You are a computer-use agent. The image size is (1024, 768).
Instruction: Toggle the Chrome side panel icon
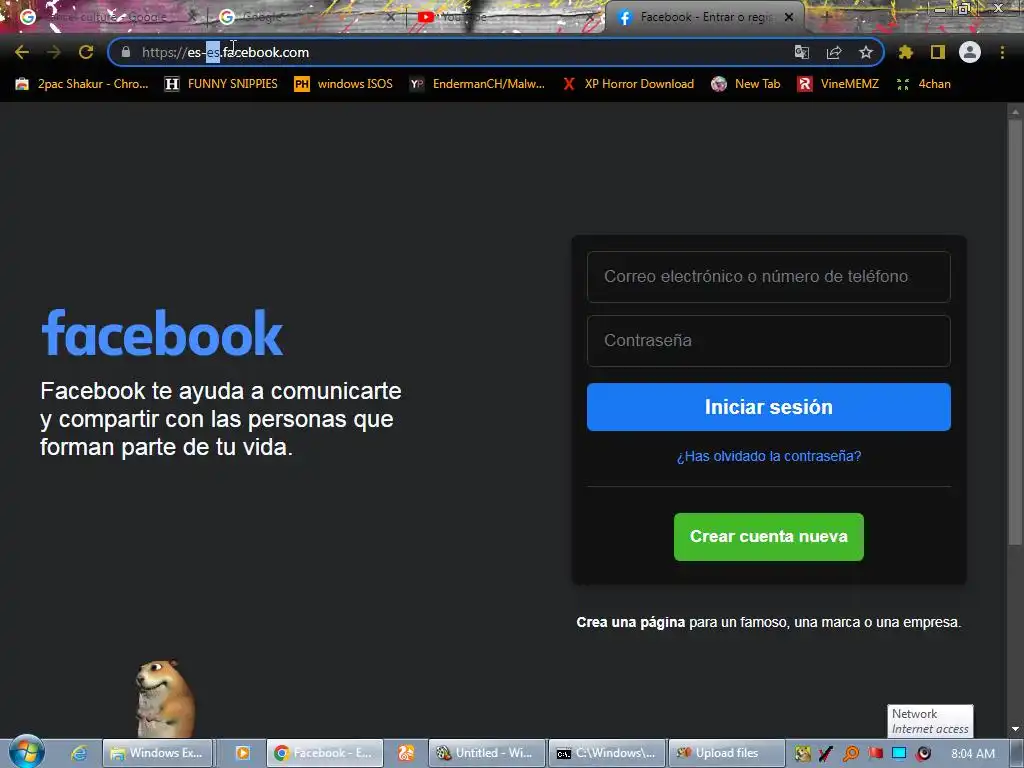[x=938, y=52]
